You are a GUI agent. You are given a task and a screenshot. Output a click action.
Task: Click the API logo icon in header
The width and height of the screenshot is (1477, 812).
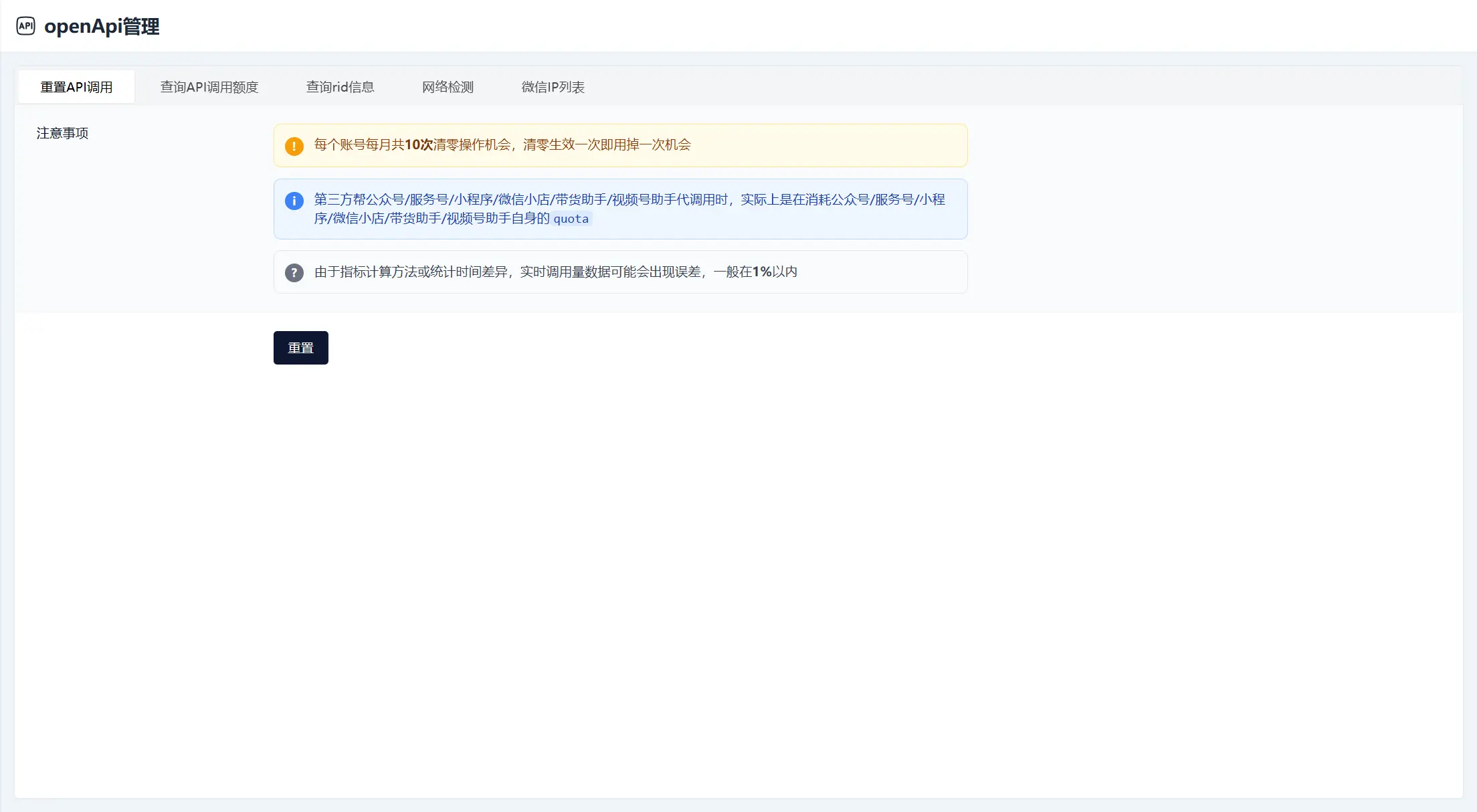(25, 26)
